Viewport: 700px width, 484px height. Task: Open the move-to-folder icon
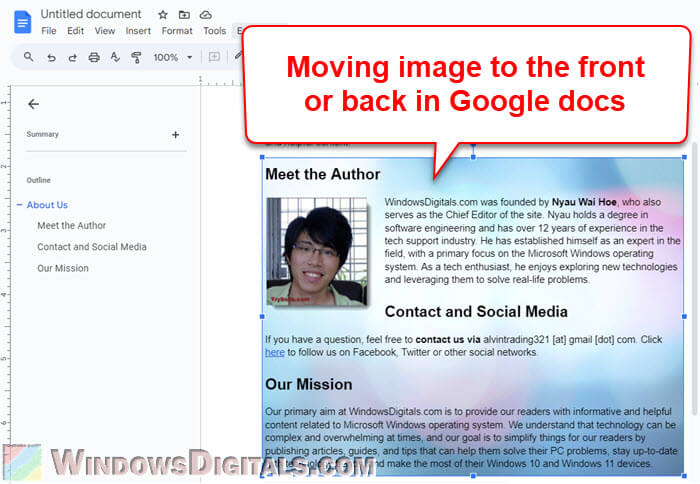[184, 15]
